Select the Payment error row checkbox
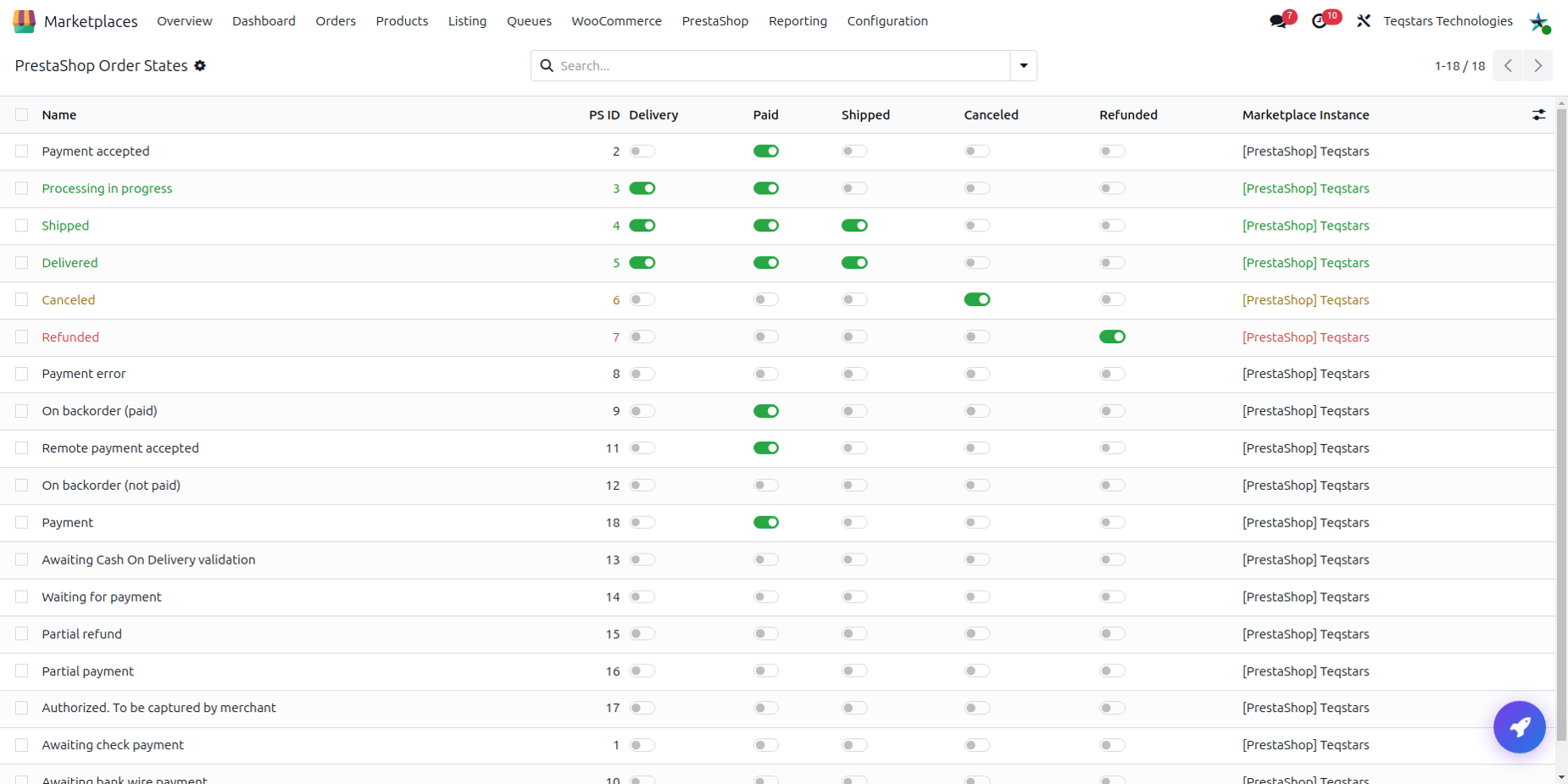Screen dimensions: 1568x784 (x=22, y=374)
